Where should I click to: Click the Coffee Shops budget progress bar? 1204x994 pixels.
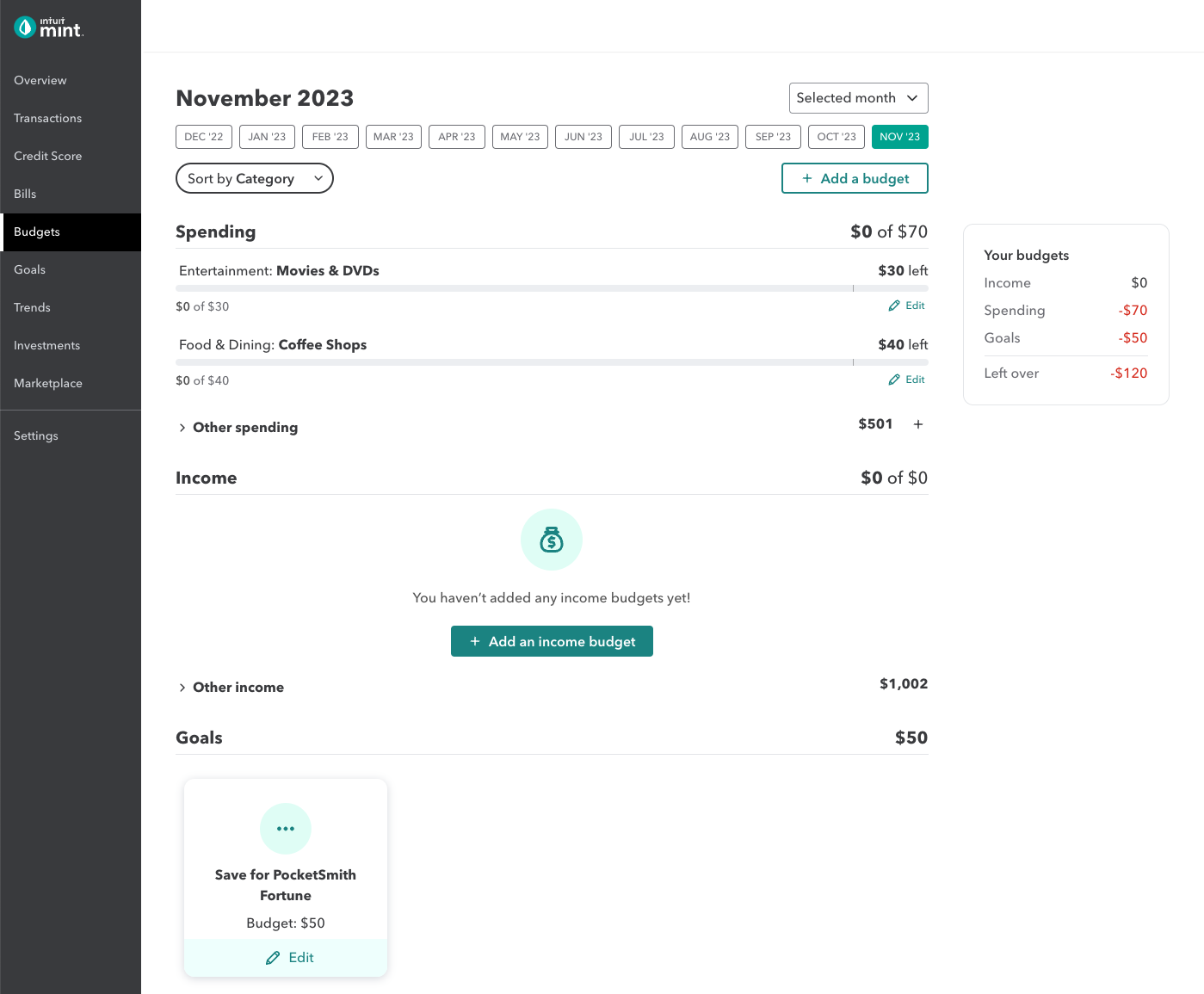pos(552,362)
